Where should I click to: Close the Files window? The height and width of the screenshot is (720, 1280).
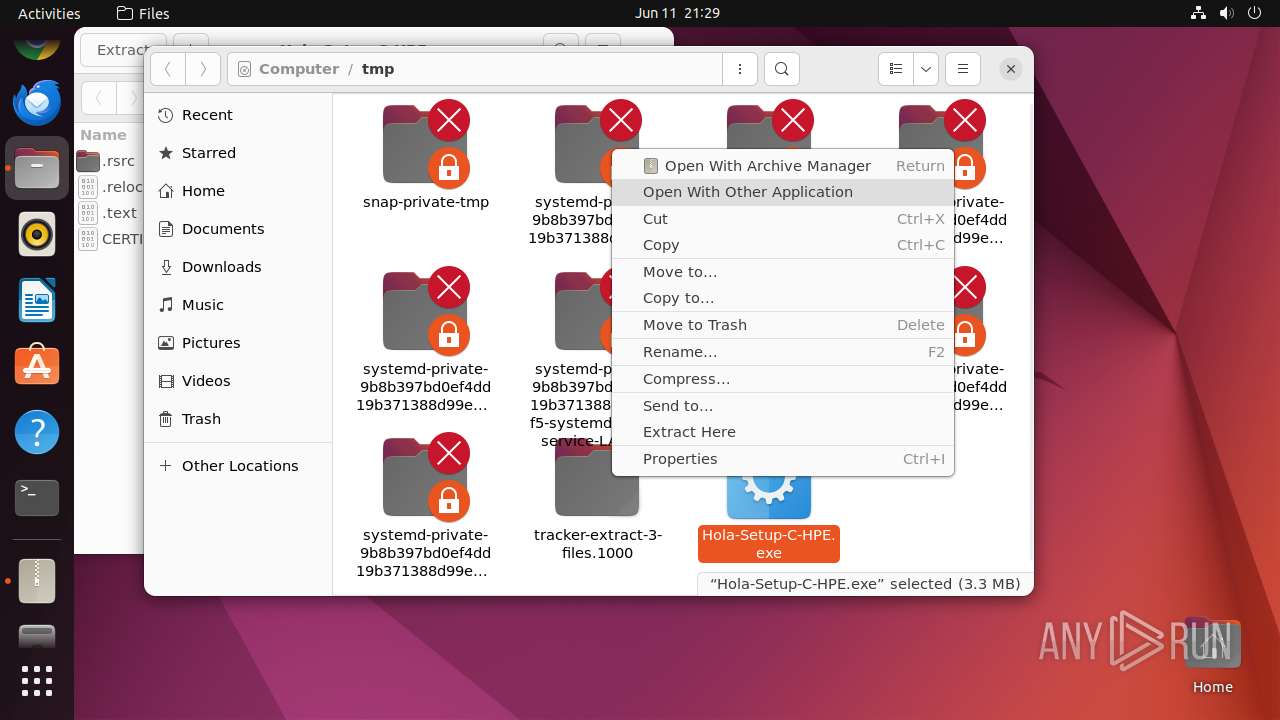(x=1011, y=69)
